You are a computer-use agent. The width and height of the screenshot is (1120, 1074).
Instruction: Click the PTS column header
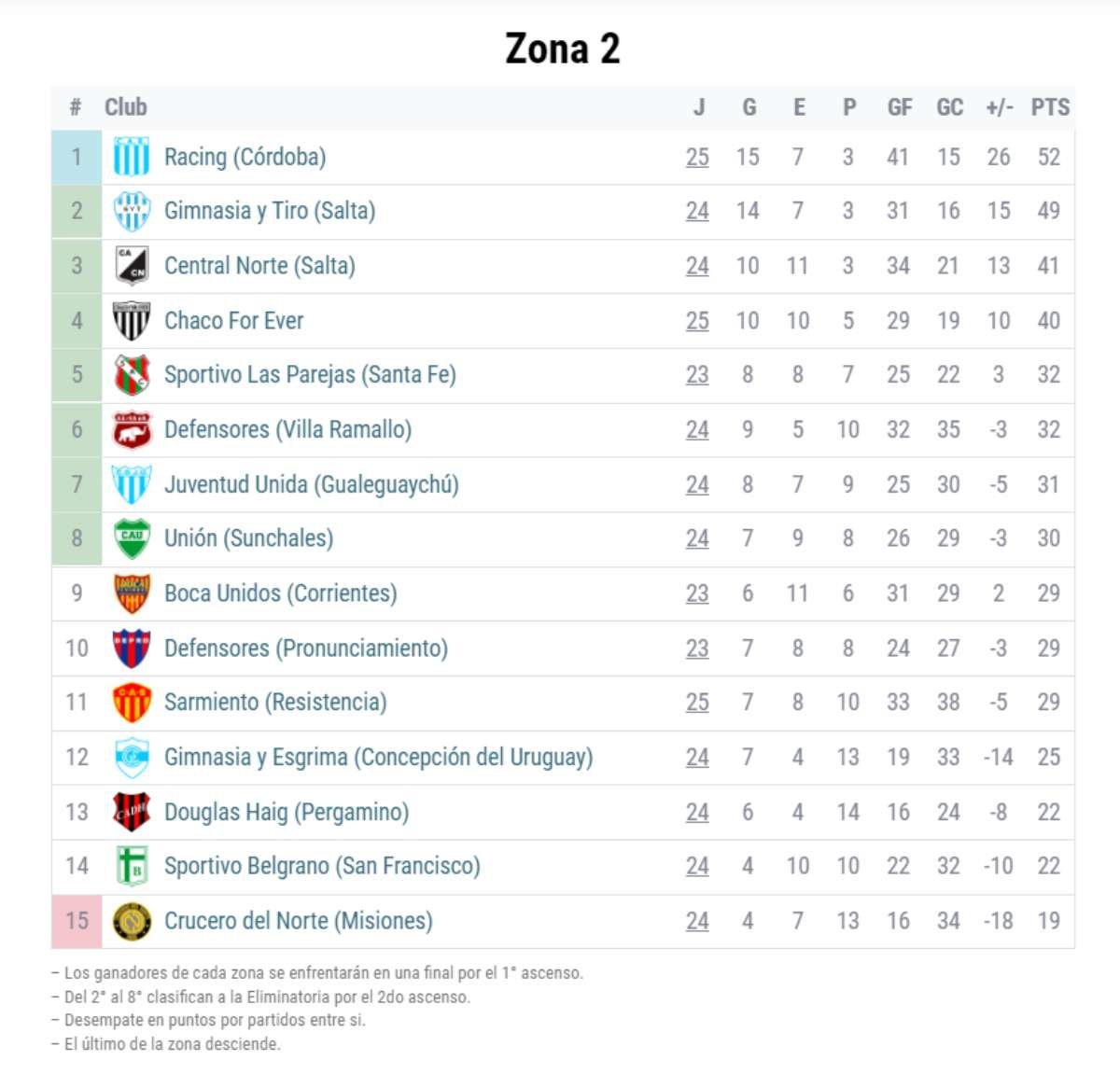click(x=1050, y=107)
